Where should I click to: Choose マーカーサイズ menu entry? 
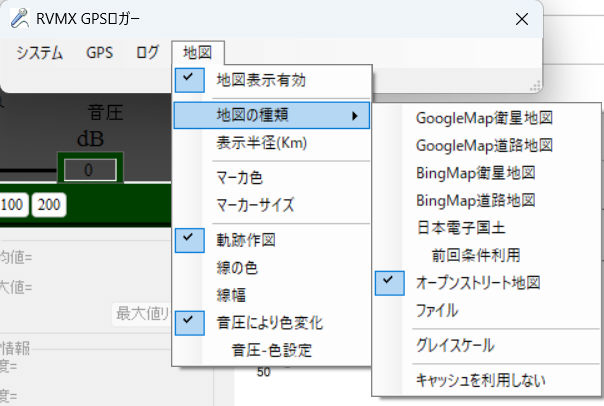255,205
